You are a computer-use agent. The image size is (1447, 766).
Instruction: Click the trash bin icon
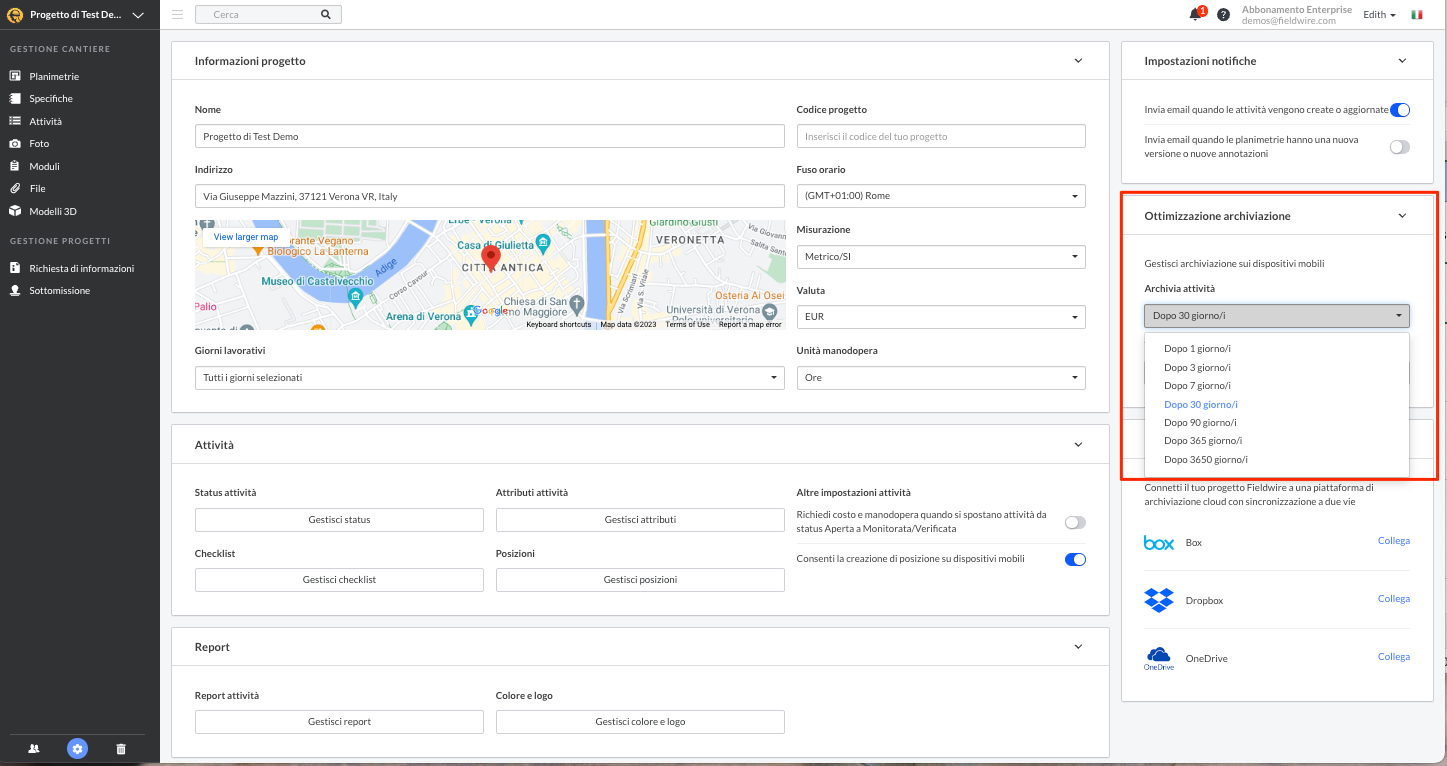pos(121,748)
